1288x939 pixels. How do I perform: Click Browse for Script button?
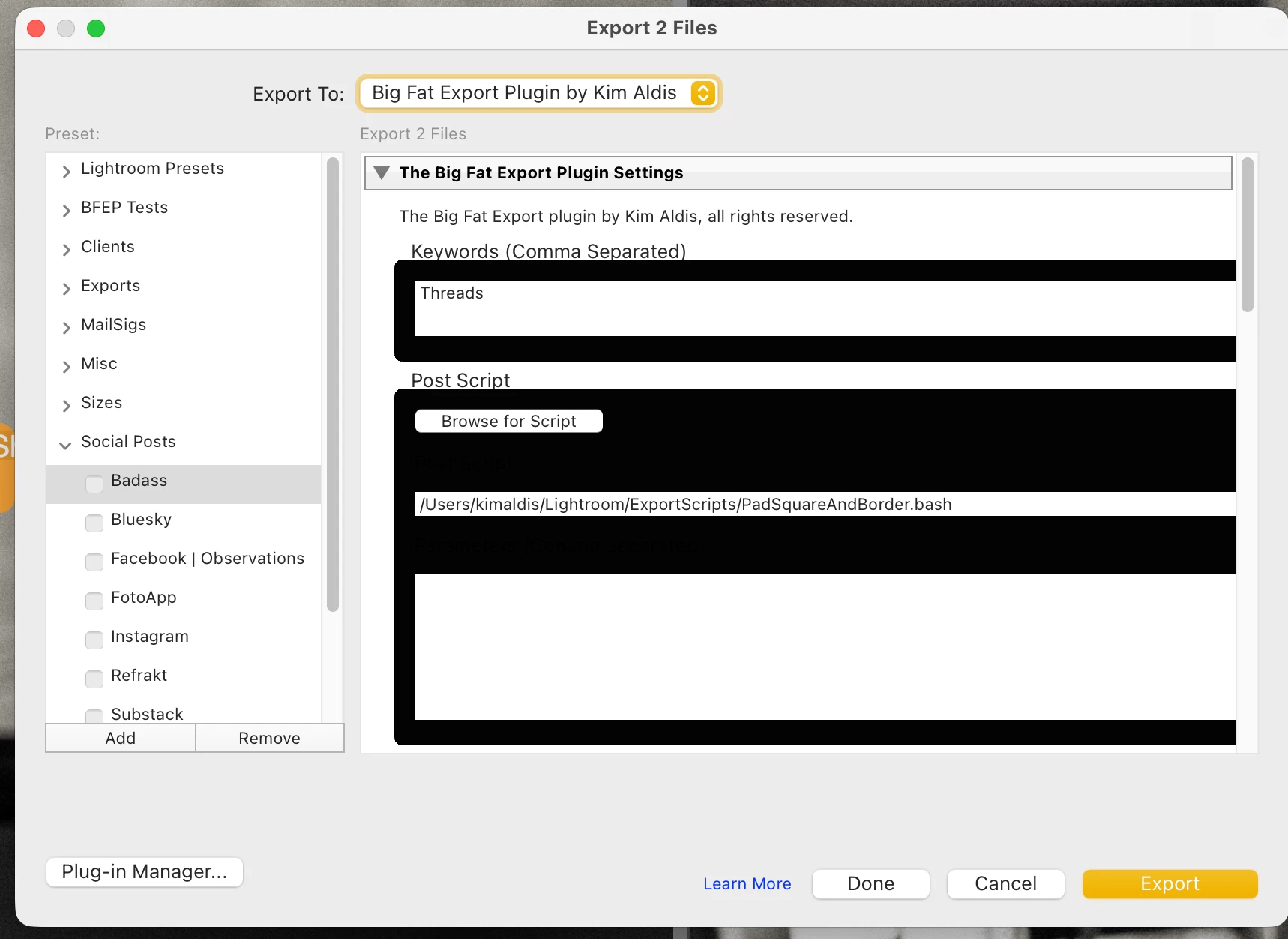509,421
